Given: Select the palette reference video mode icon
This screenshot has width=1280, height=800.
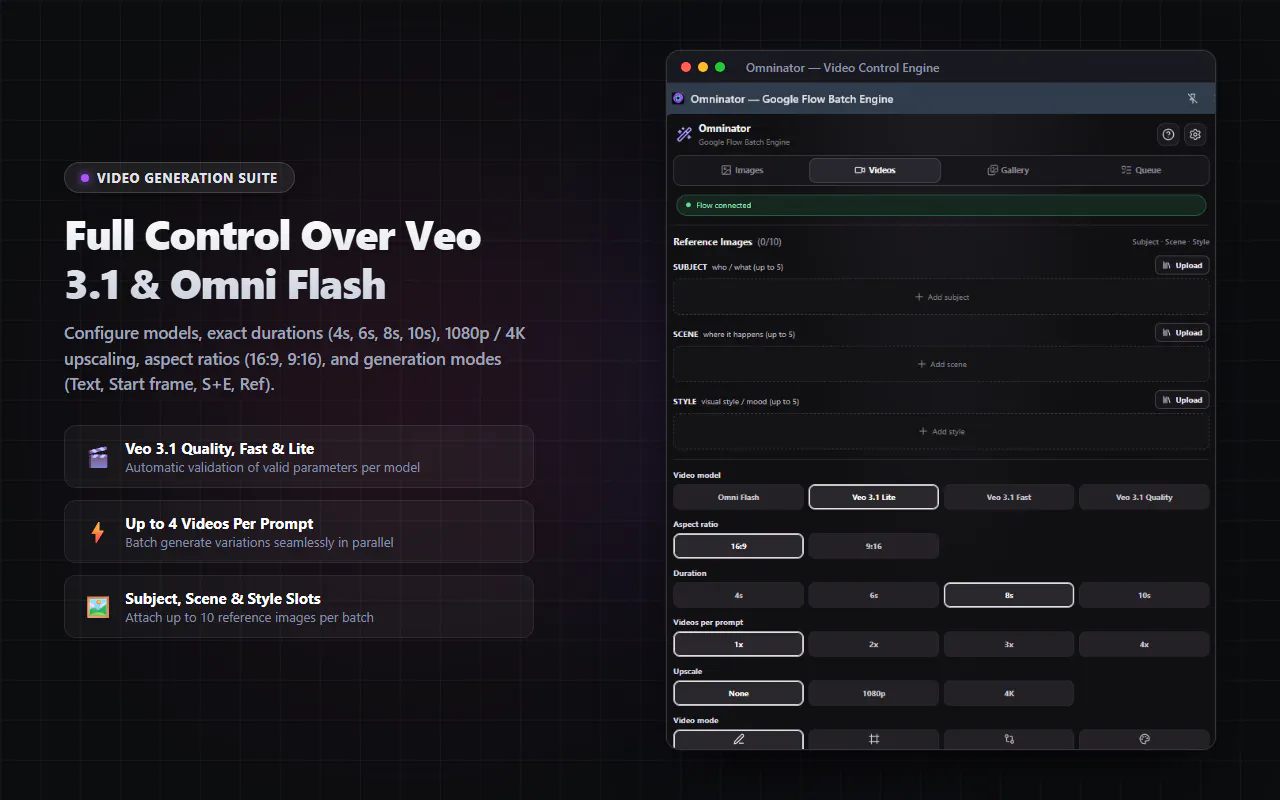Looking at the screenshot, I should coord(1144,739).
